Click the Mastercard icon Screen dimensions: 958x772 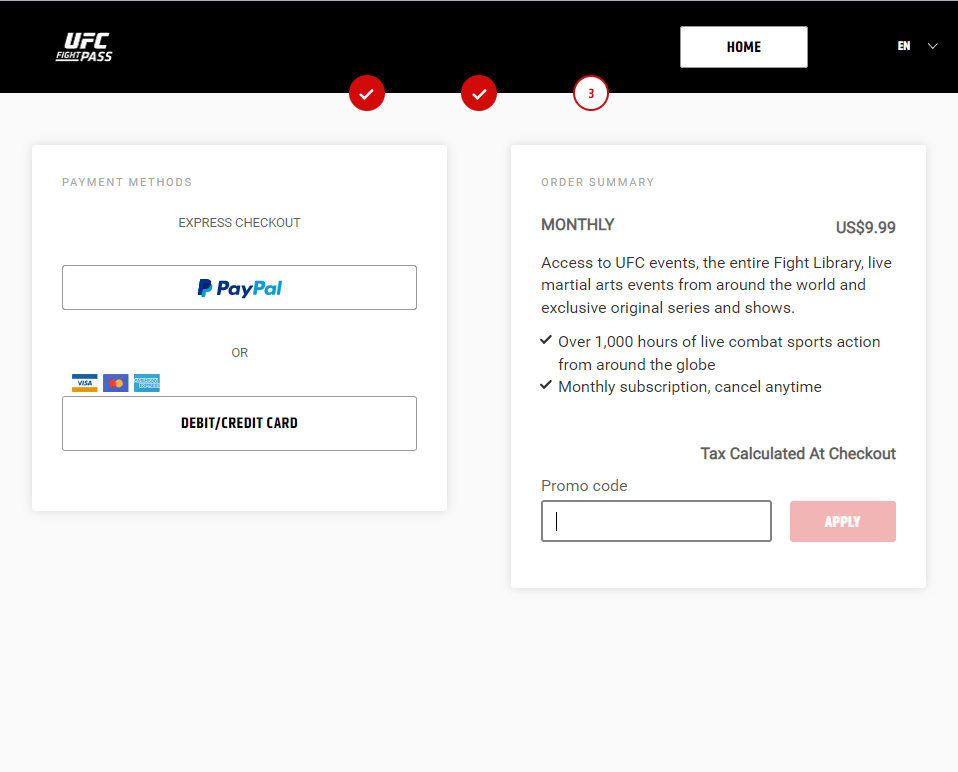(115, 383)
